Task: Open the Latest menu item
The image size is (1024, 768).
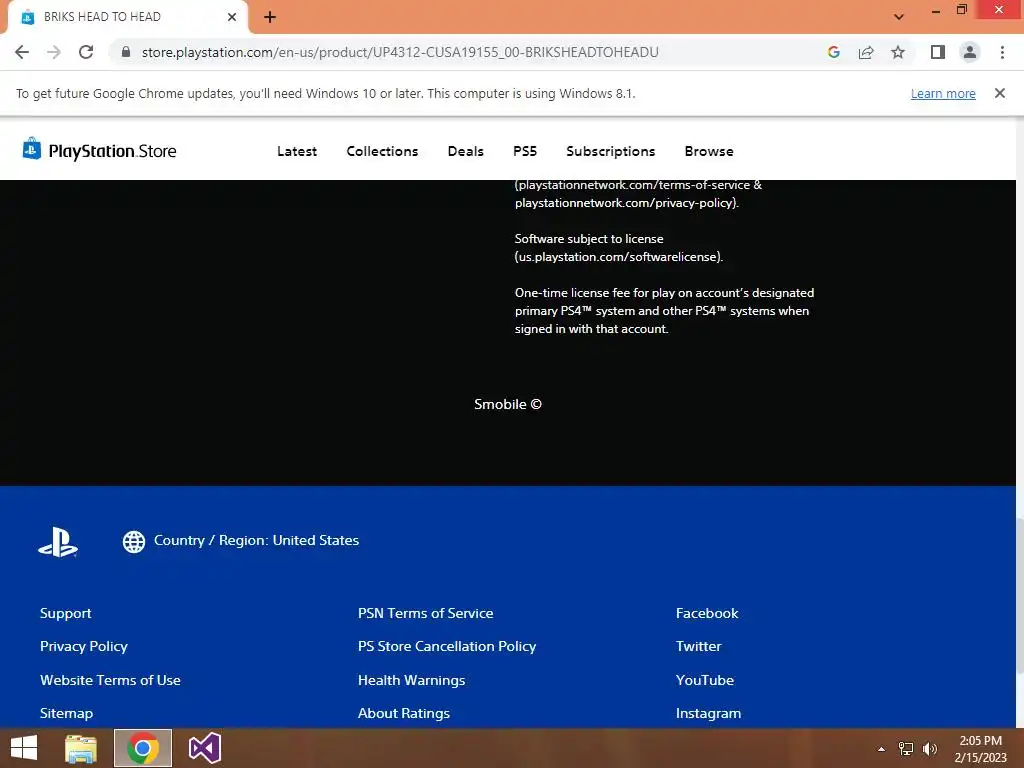Action: [x=297, y=151]
